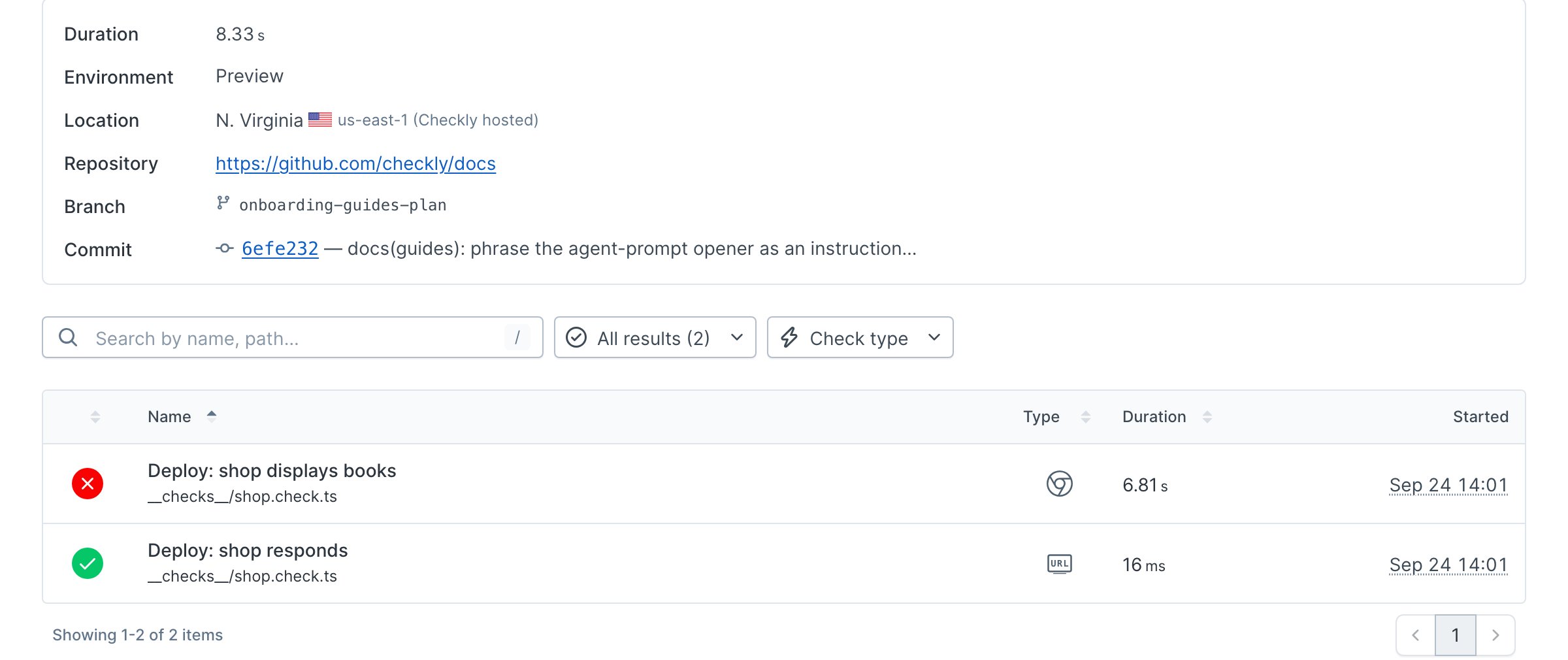The width and height of the screenshot is (1568, 660).
Task: Click the Started column header
Action: pyautogui.click(x=1480, y=417)
